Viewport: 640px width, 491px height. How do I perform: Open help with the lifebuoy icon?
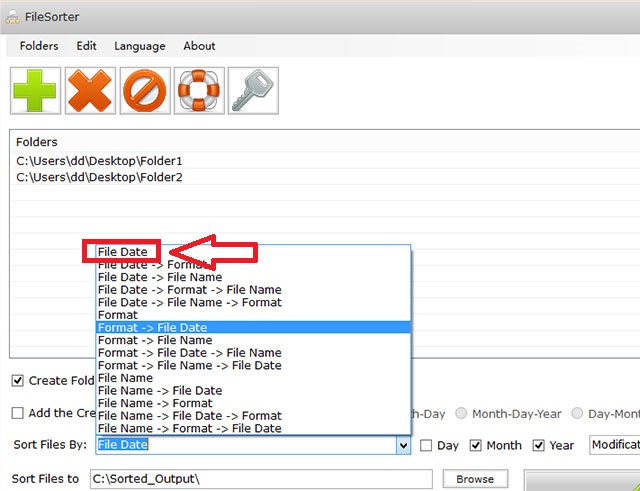199,91
